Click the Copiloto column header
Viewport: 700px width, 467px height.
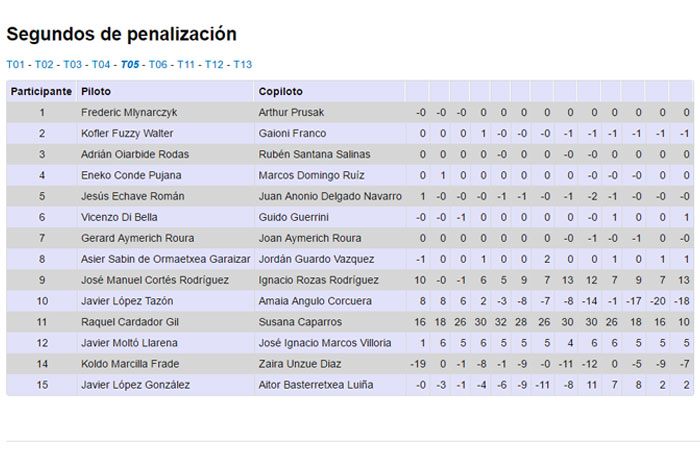[281, 91]
